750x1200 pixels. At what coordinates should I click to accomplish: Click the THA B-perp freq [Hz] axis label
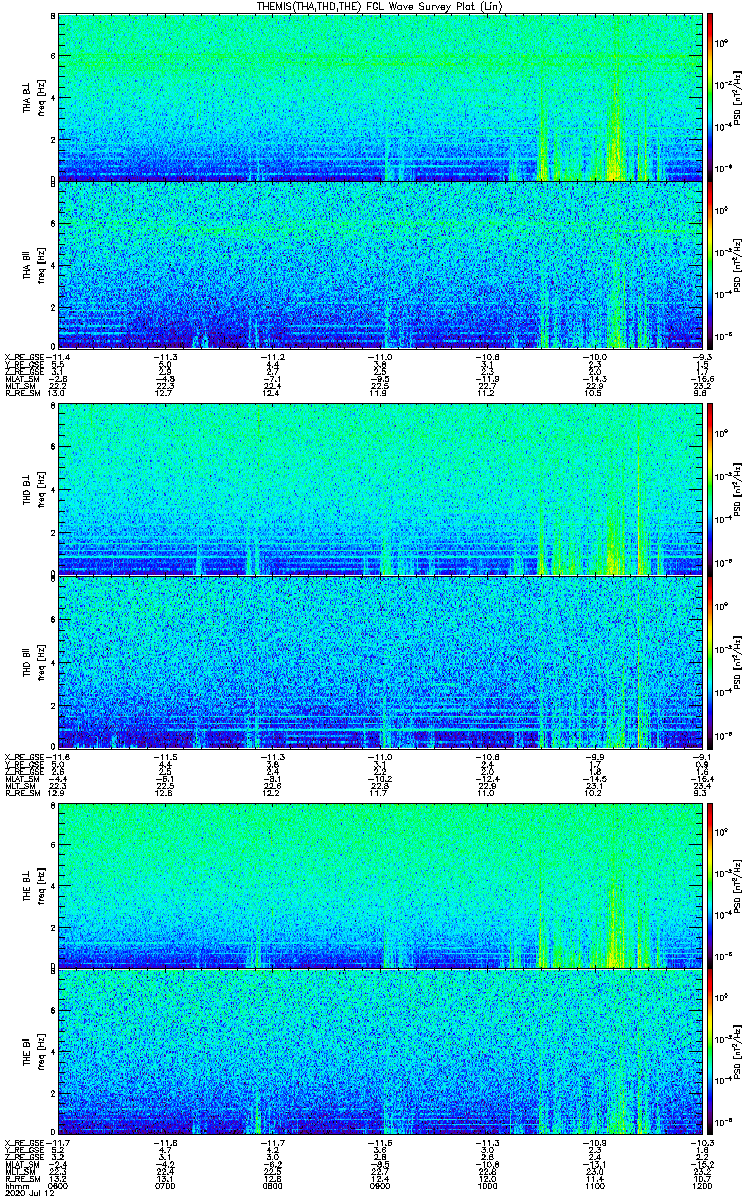tap(39, 97)
